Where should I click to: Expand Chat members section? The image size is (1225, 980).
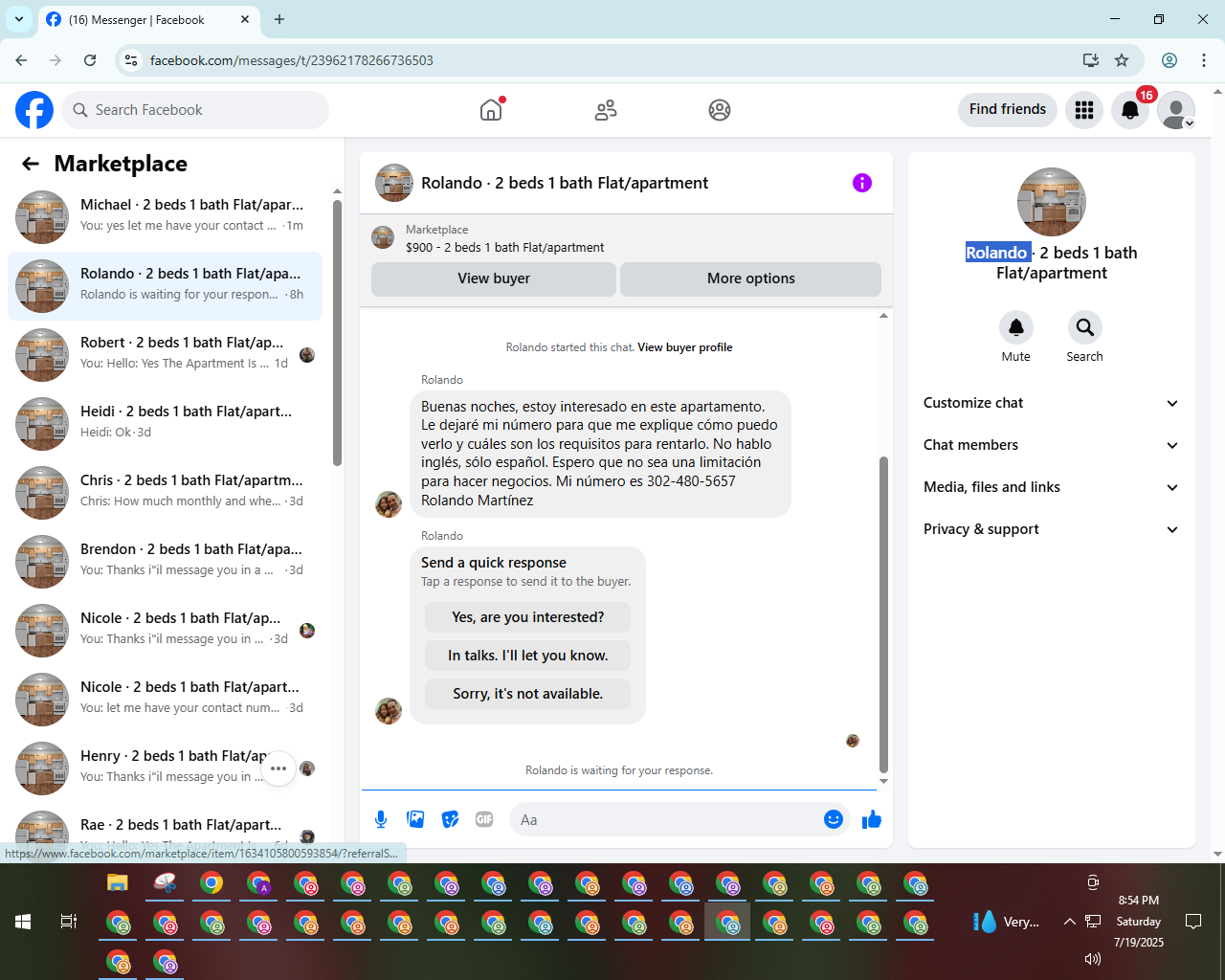click(1052, 445)
